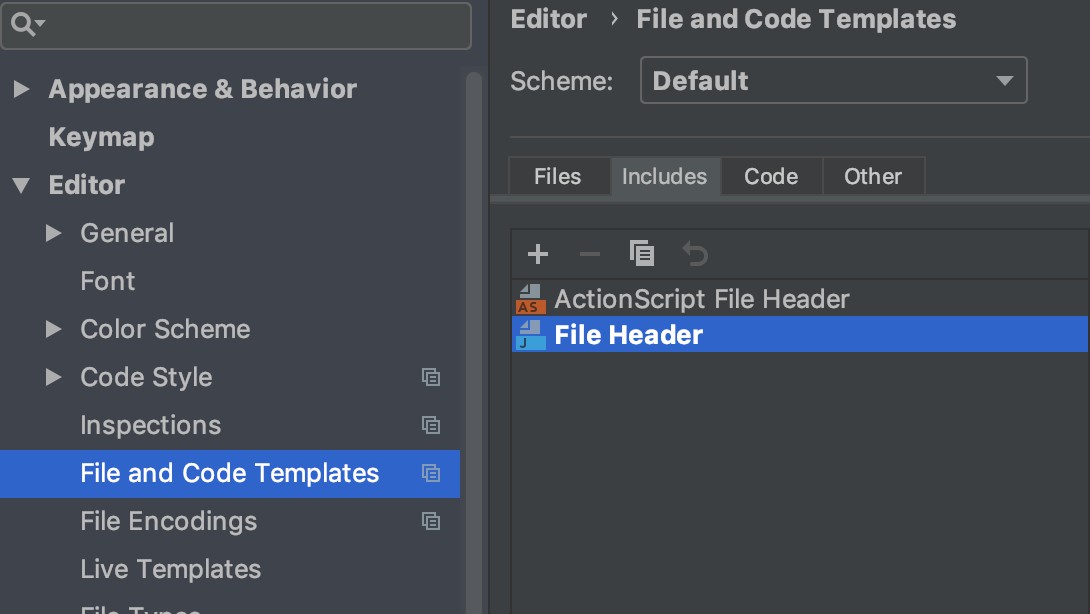
Task: Click the ActionScript File Header file icon
Action: tap(530, 299)
